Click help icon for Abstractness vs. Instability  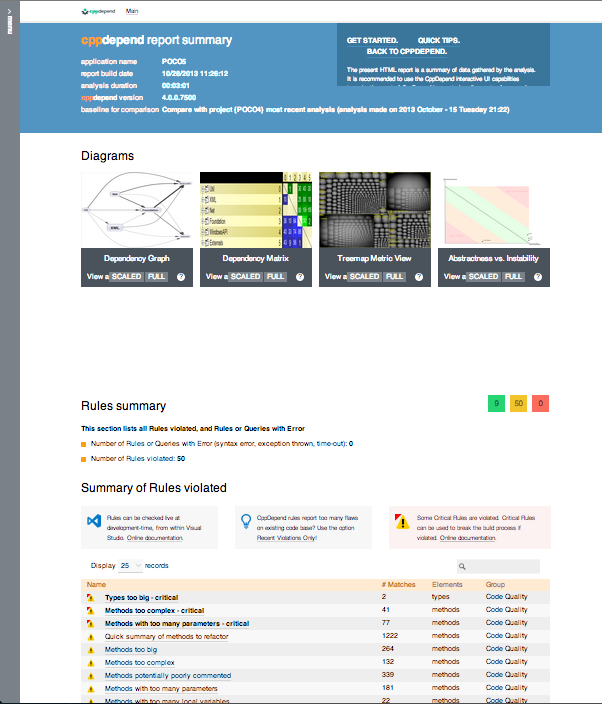click(x=538, y=277)
